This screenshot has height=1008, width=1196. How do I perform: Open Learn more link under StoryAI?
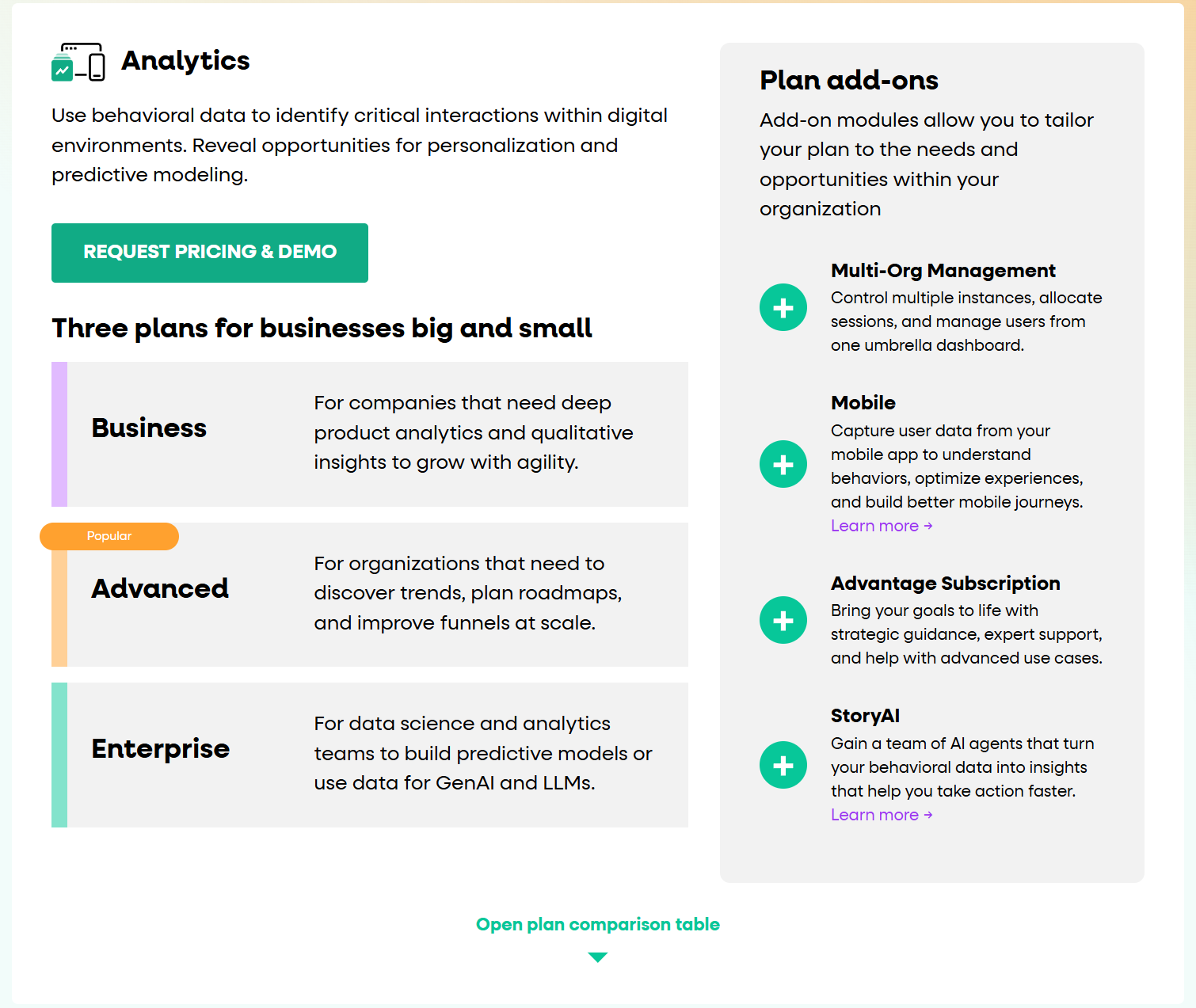(881, 815)
